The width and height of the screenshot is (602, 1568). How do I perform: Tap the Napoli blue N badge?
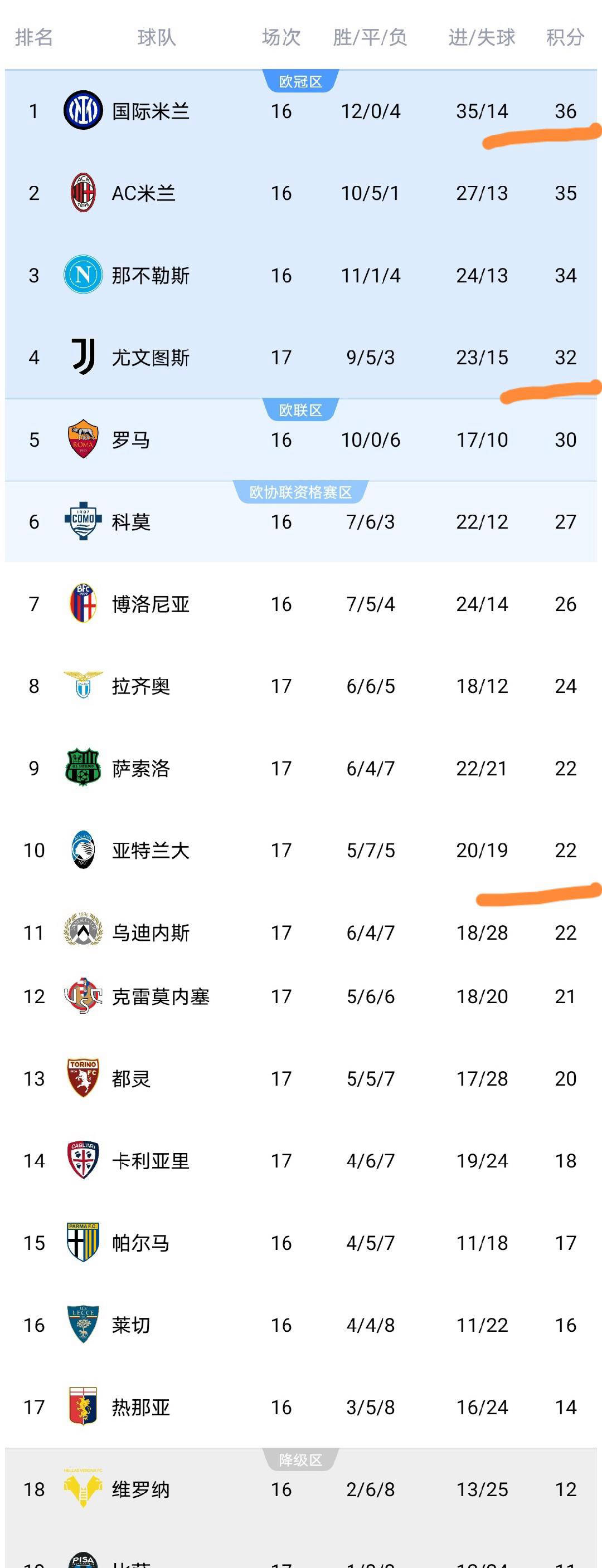83,275
